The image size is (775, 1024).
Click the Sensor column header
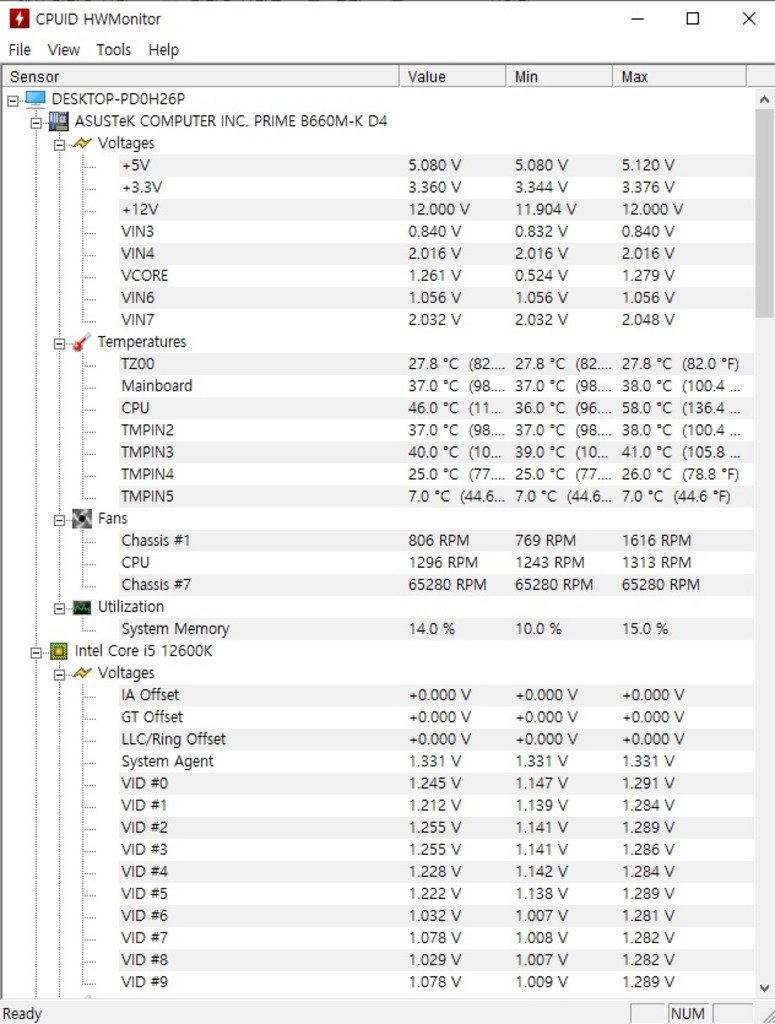tap(200, 76)
